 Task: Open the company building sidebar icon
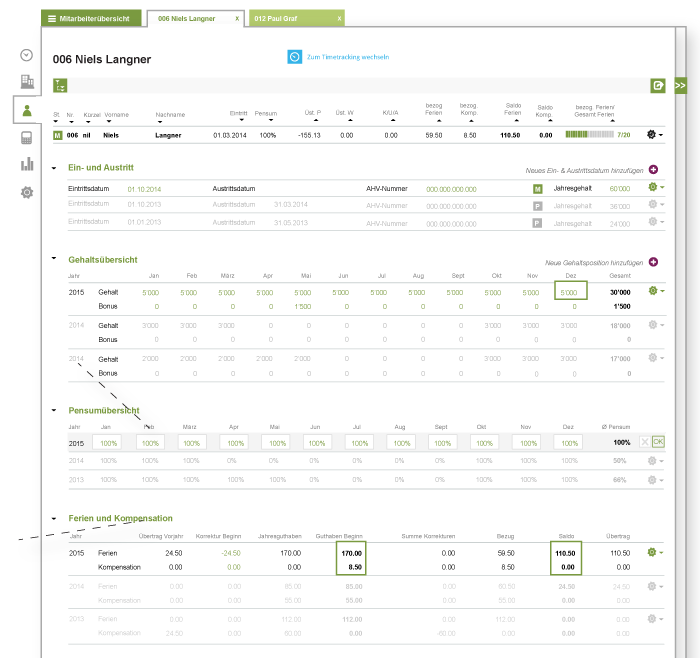click(x=27, y=82)
